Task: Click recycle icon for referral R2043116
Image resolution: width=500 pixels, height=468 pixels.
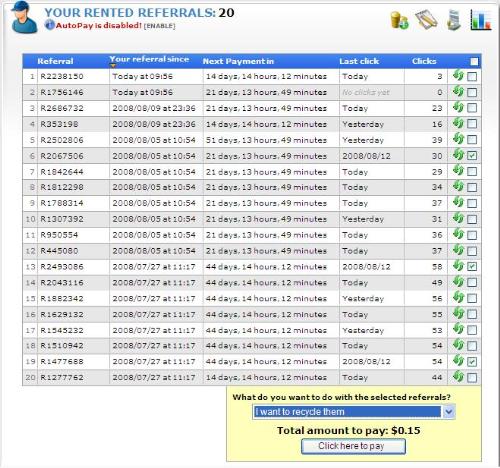Action: click(458, 282)
